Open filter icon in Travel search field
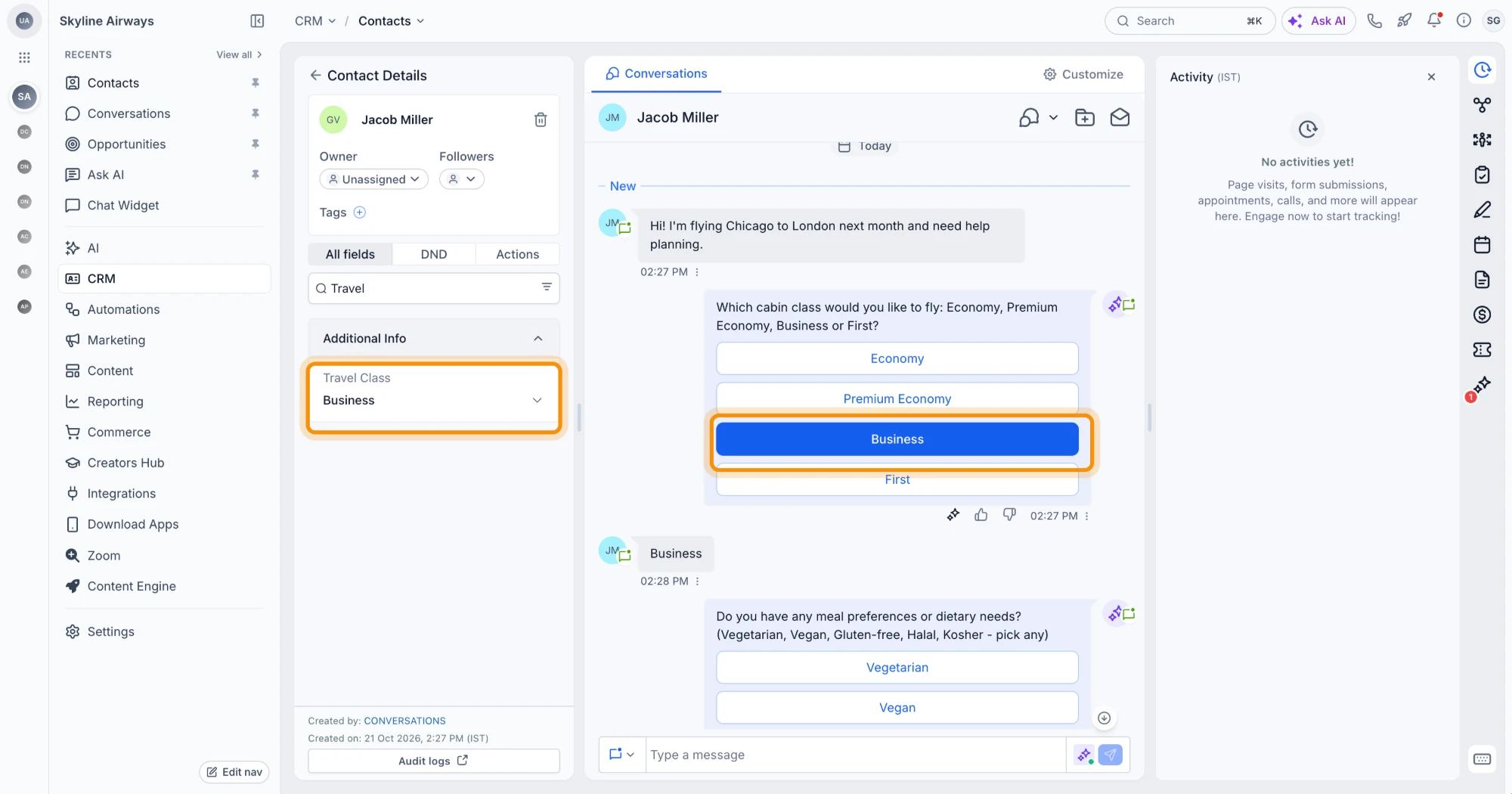The width and height of the screenshot is (1512, 794). (547, 287)
